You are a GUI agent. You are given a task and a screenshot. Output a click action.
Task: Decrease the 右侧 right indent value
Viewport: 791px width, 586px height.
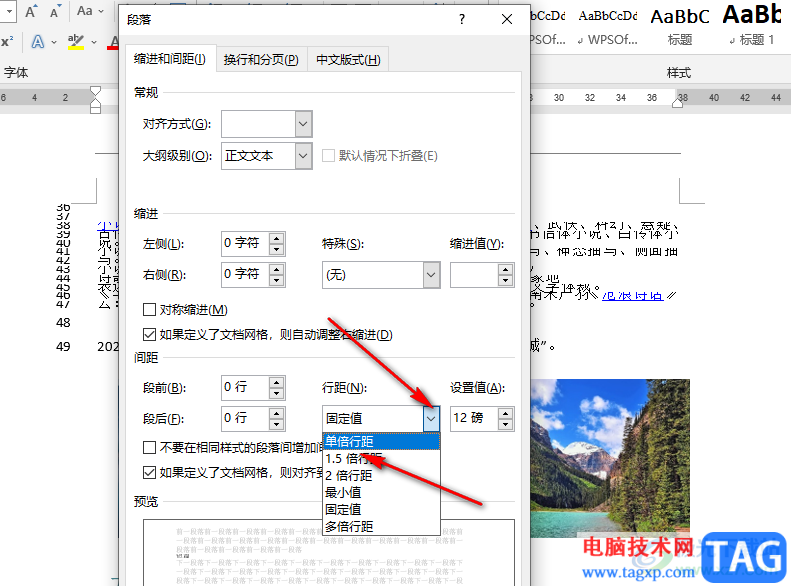[x=276, y=281]
